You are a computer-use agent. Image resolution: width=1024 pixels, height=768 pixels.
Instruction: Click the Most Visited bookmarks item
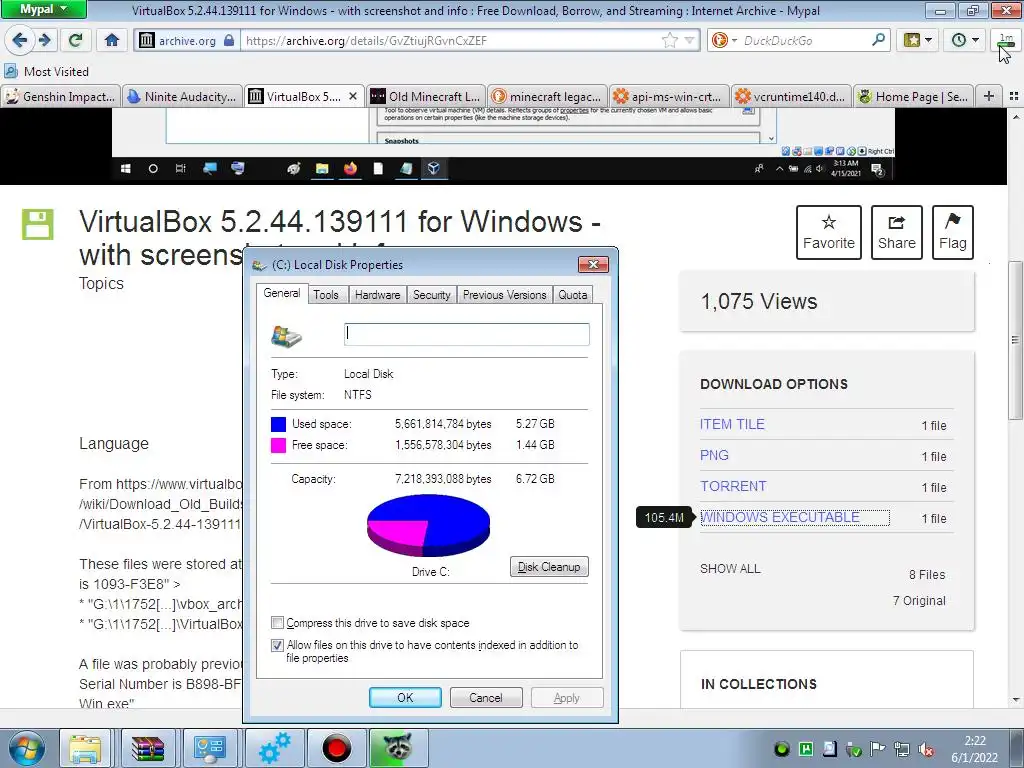click(x=46, y=71)
